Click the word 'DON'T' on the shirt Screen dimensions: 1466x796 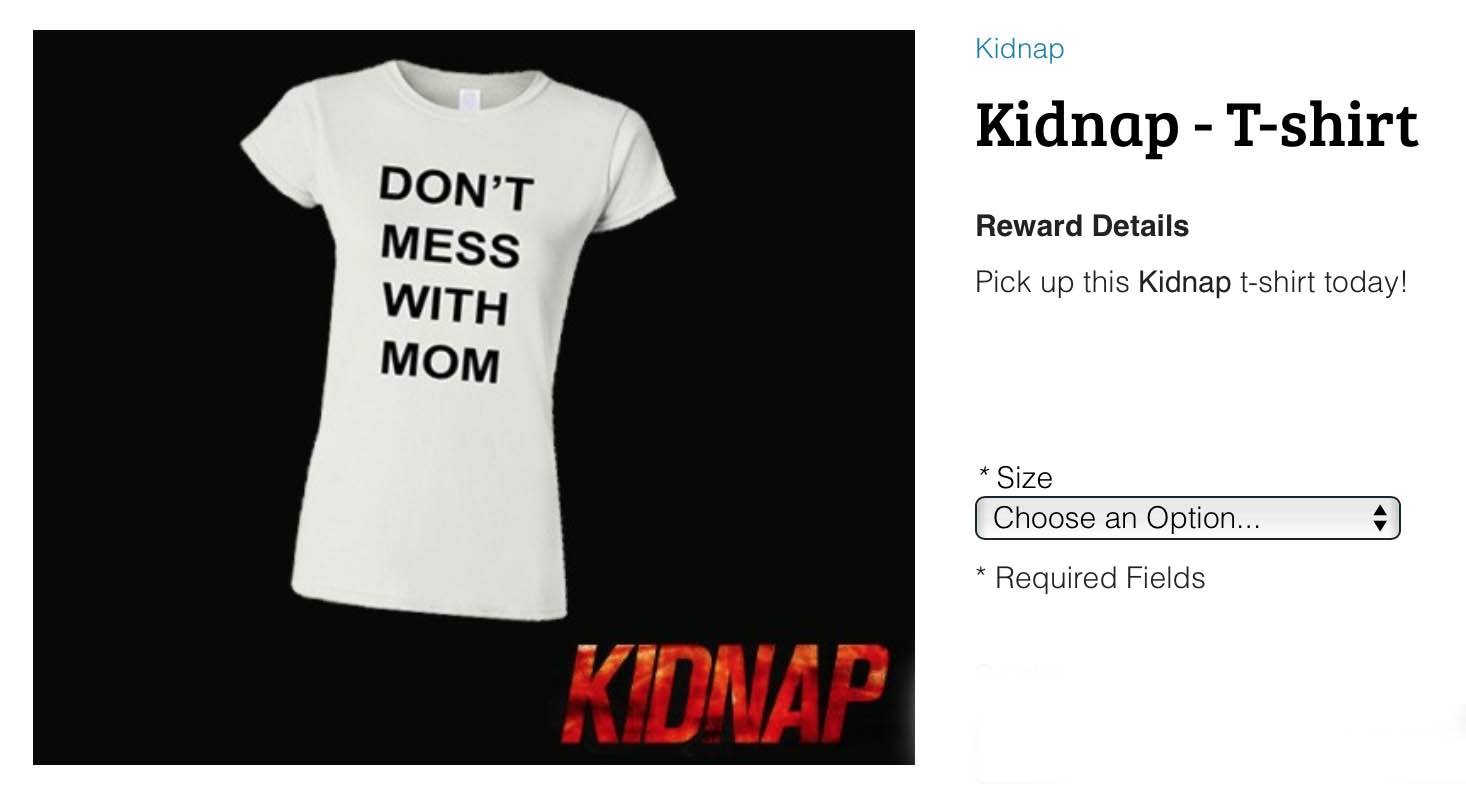[x=456, y=188]
